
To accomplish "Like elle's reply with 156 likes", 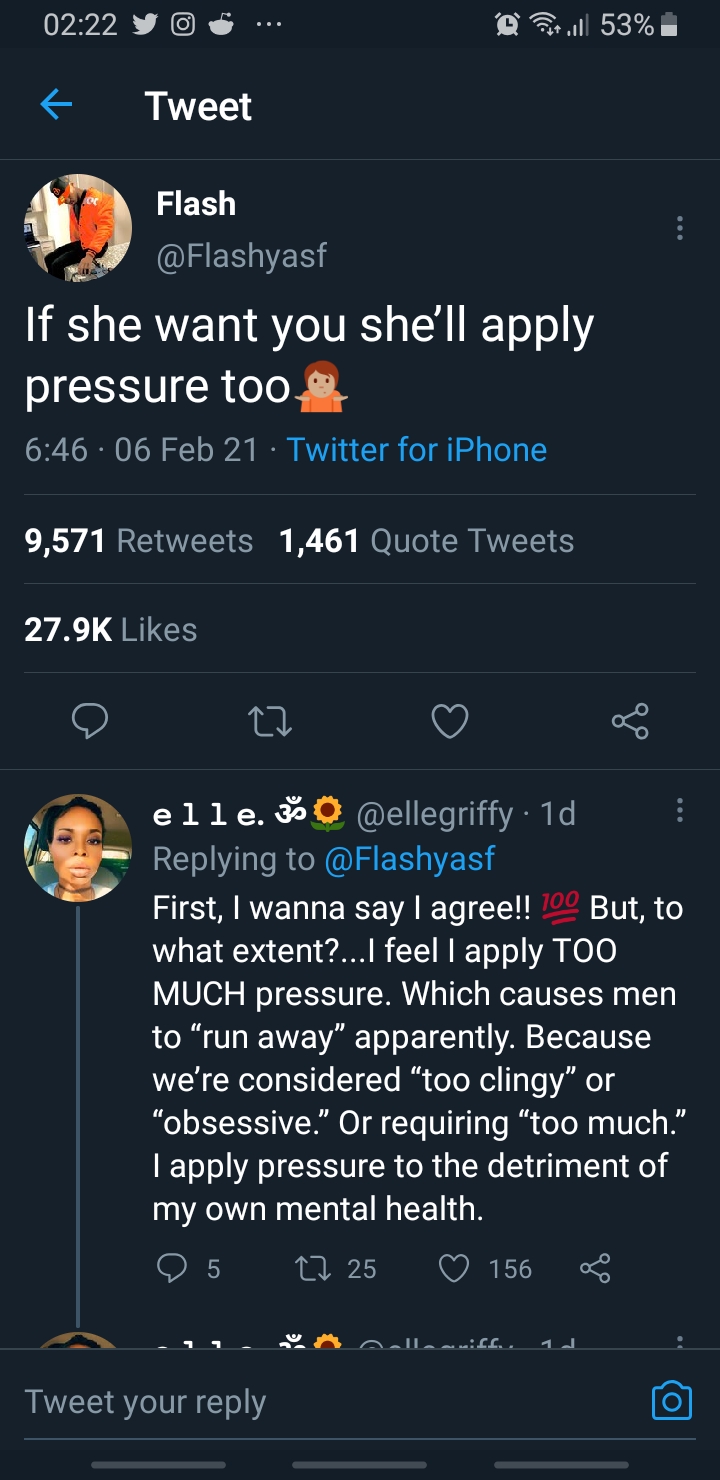I will 455,1269.
